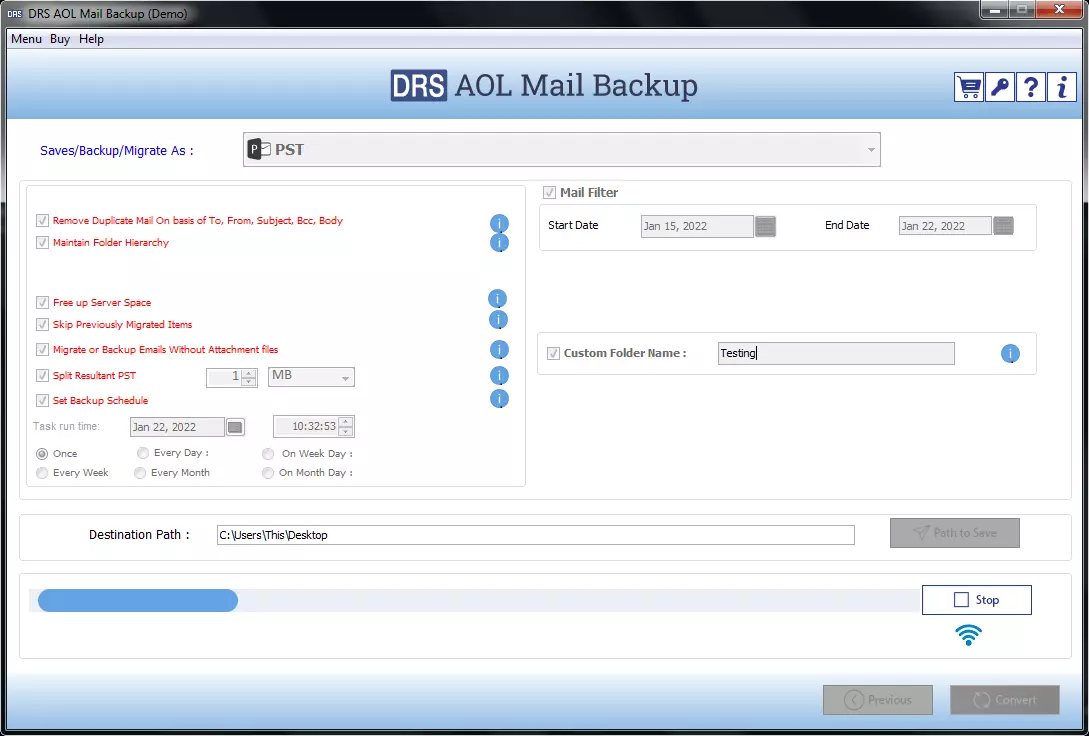Toggle Split Resultant PST checkbox
The image size is (1089, 736).
[x=42, y=376]
